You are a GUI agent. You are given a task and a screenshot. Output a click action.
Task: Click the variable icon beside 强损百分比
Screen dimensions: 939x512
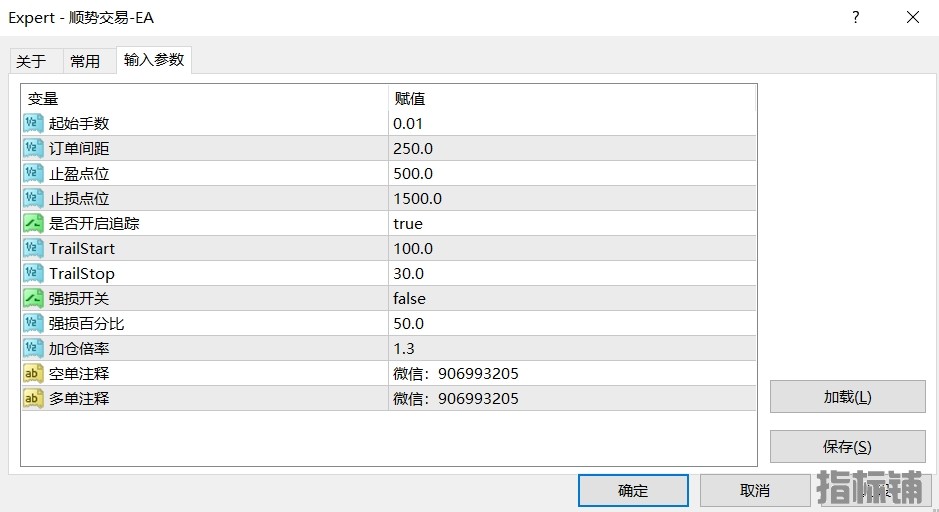(x=34, y=323)
